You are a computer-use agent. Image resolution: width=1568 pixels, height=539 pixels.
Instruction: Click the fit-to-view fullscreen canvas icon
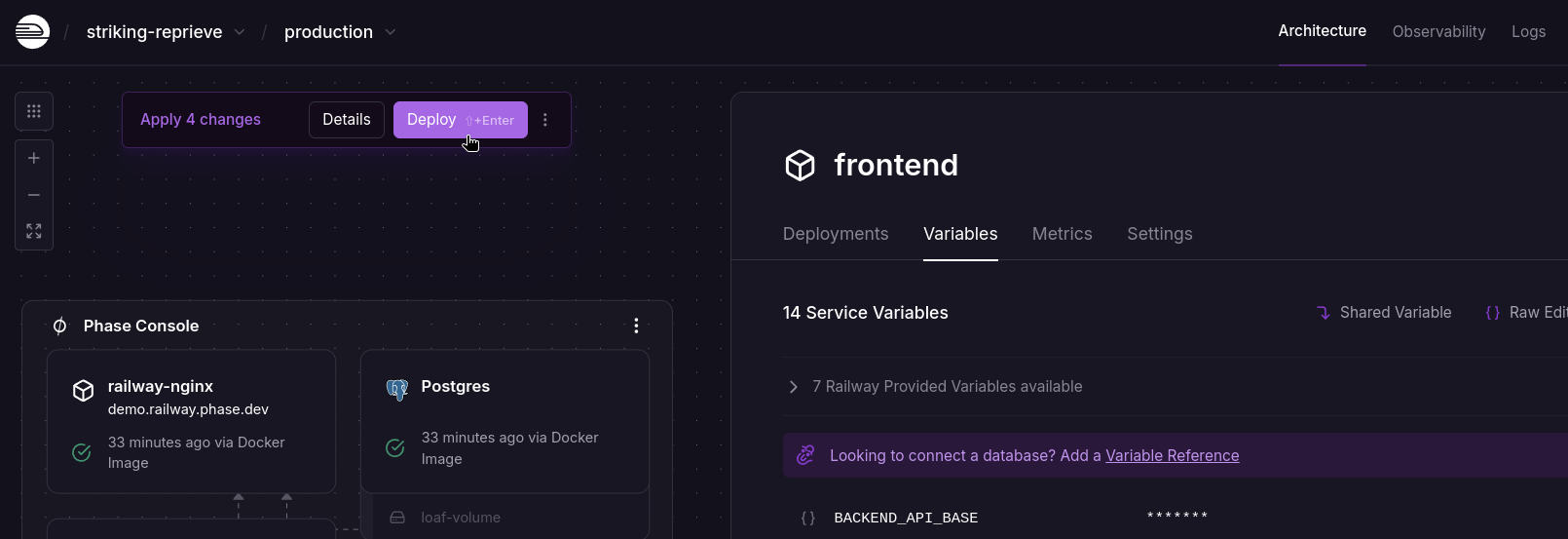pyautogui.click(x=34, y=231)
